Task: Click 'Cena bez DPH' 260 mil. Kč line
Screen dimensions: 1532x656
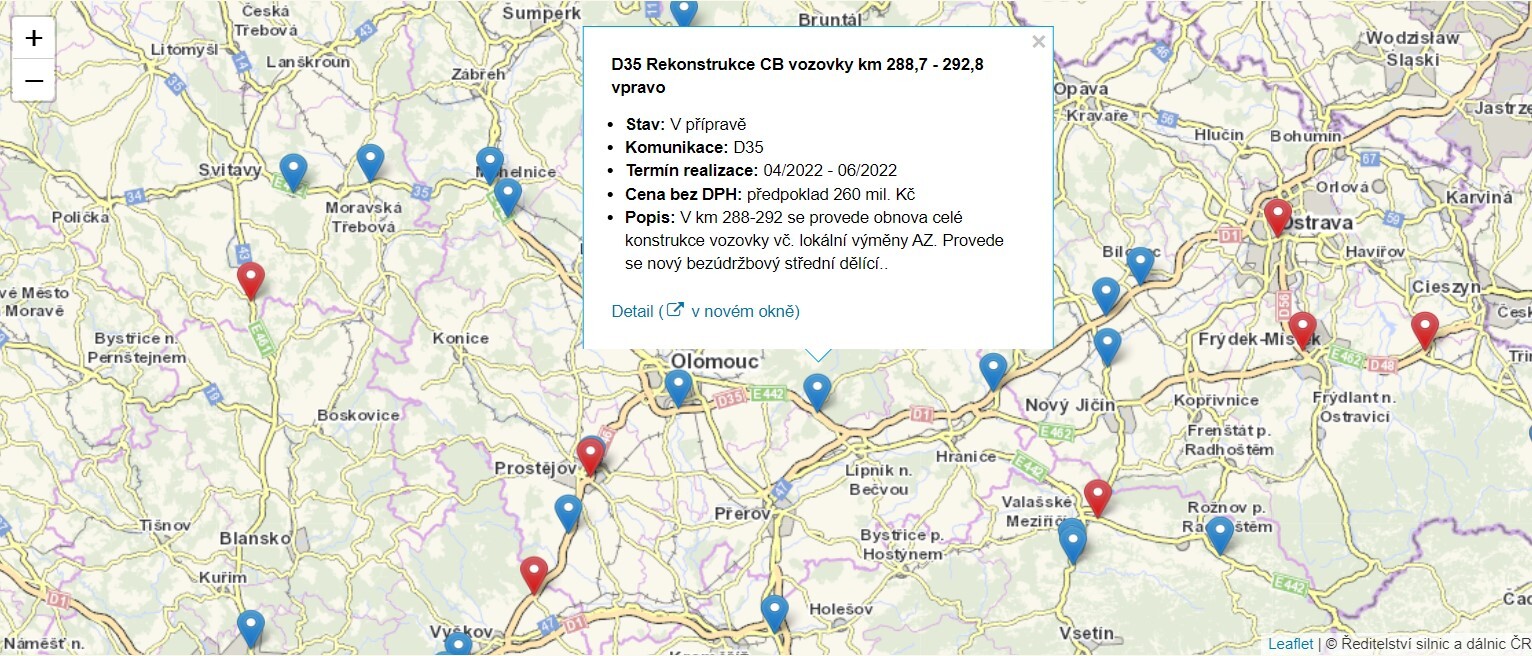Action: (x=770, y=194)
